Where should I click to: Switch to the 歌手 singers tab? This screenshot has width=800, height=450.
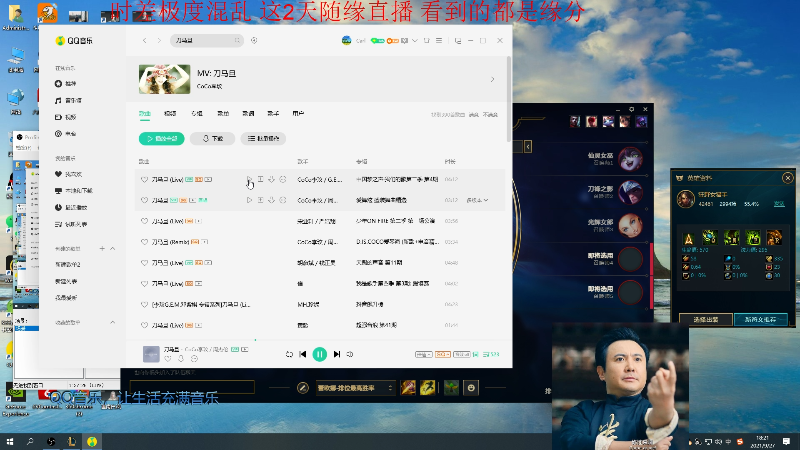click(x=273, y=114)
